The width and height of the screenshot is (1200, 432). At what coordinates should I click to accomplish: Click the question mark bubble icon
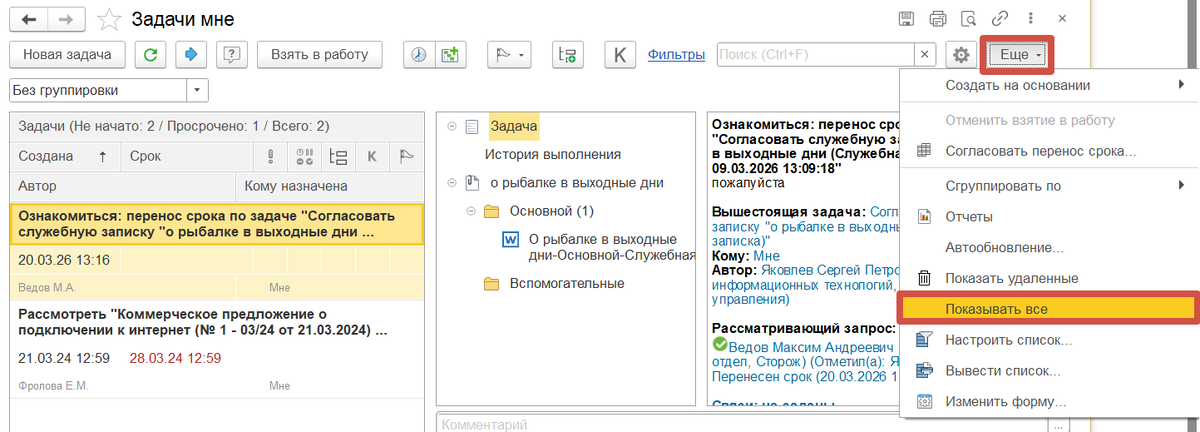click(232, 54)
